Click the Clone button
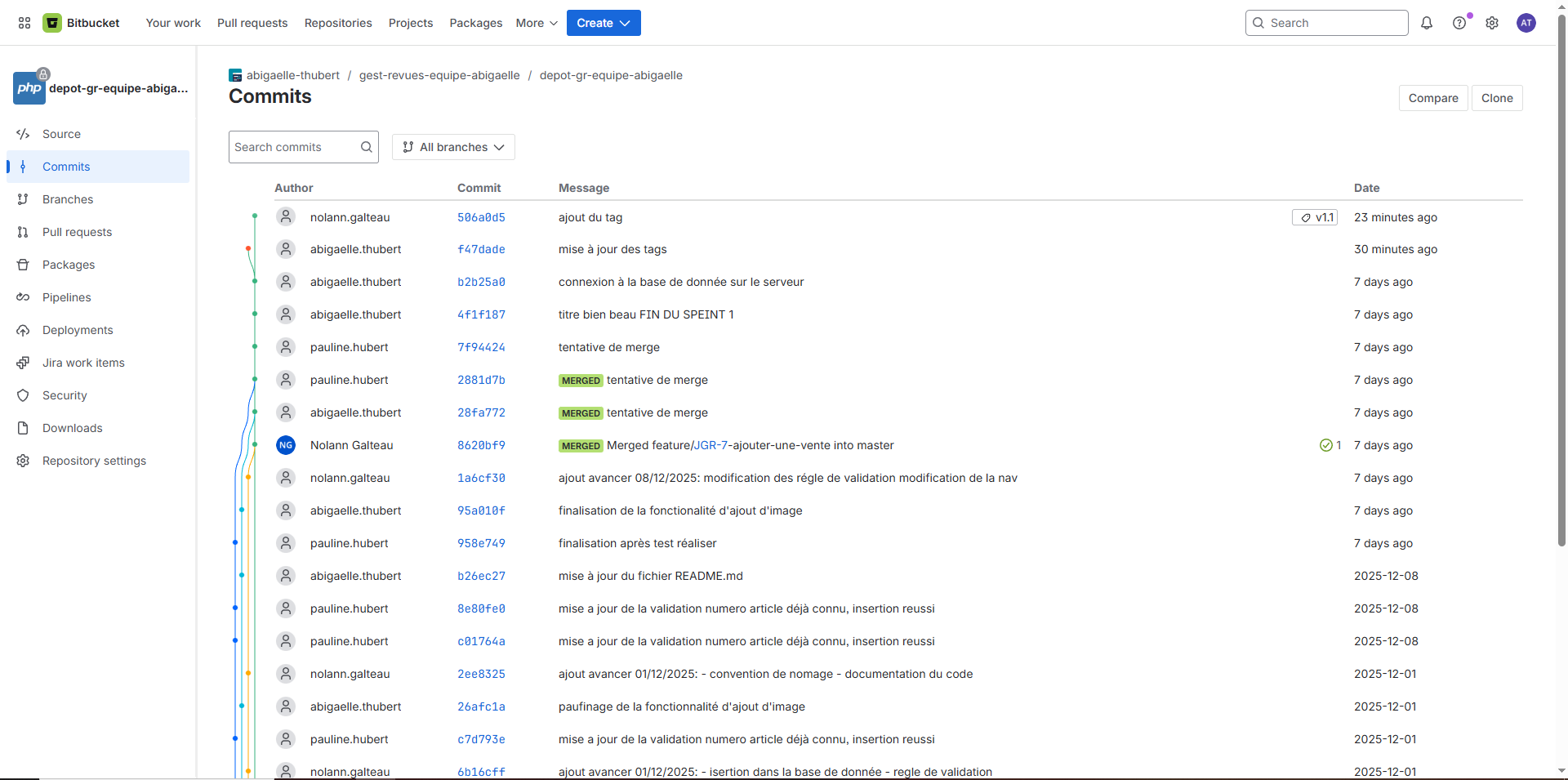Image resolution: width=1568 pixels, height=780 pixels. tap(1497, 98)
